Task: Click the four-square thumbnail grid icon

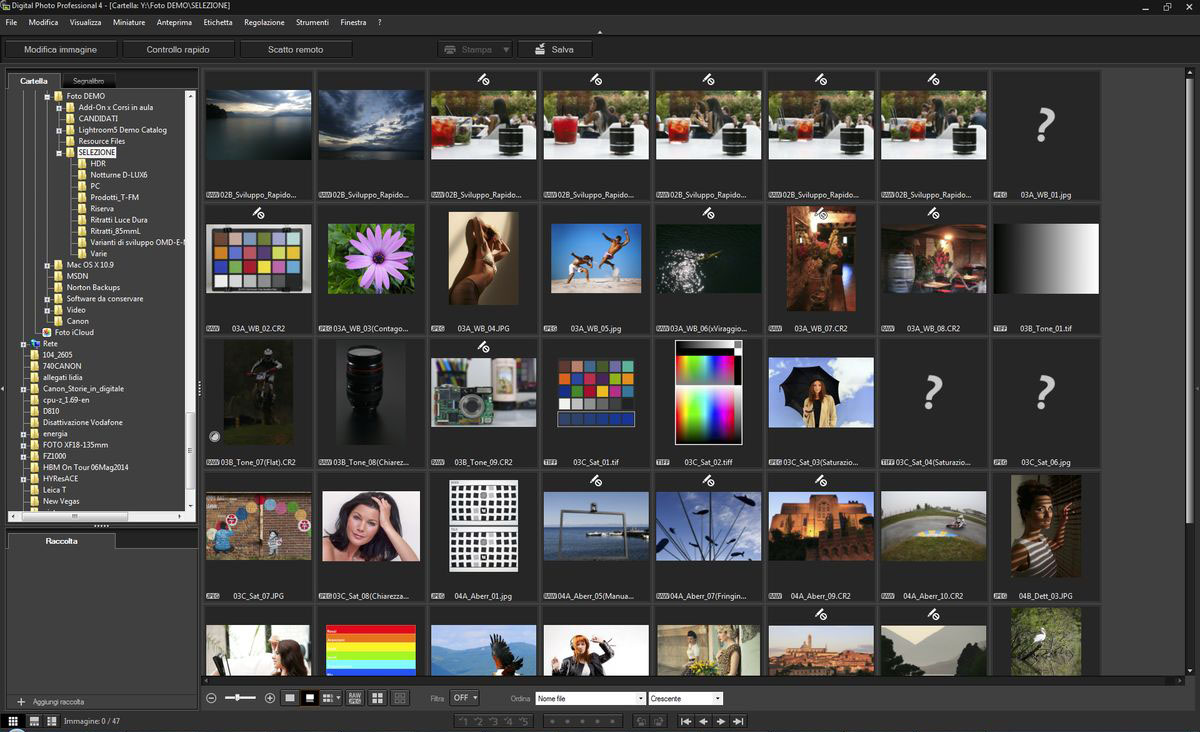Action: [378, 698]
